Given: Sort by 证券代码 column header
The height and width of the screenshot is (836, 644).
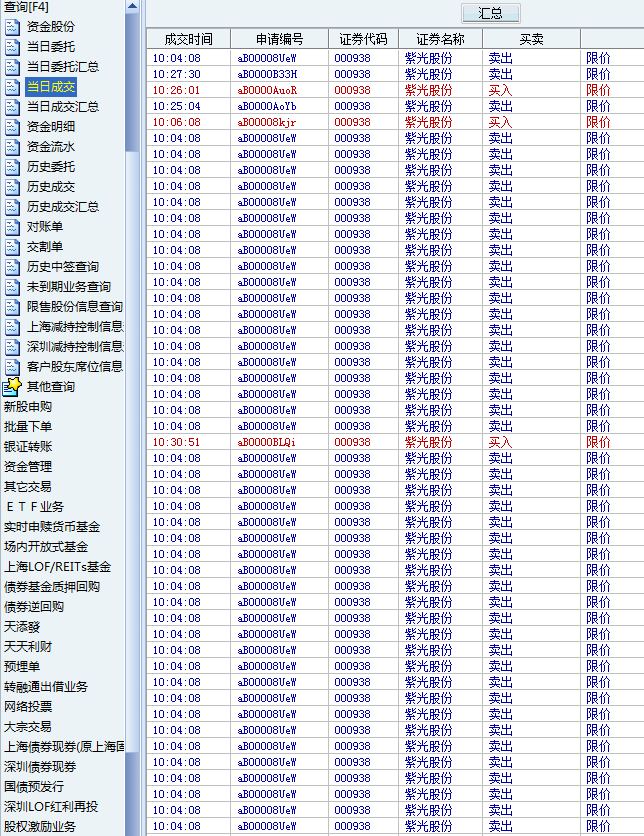Looking at the screenshot, I should click(363, 39).
